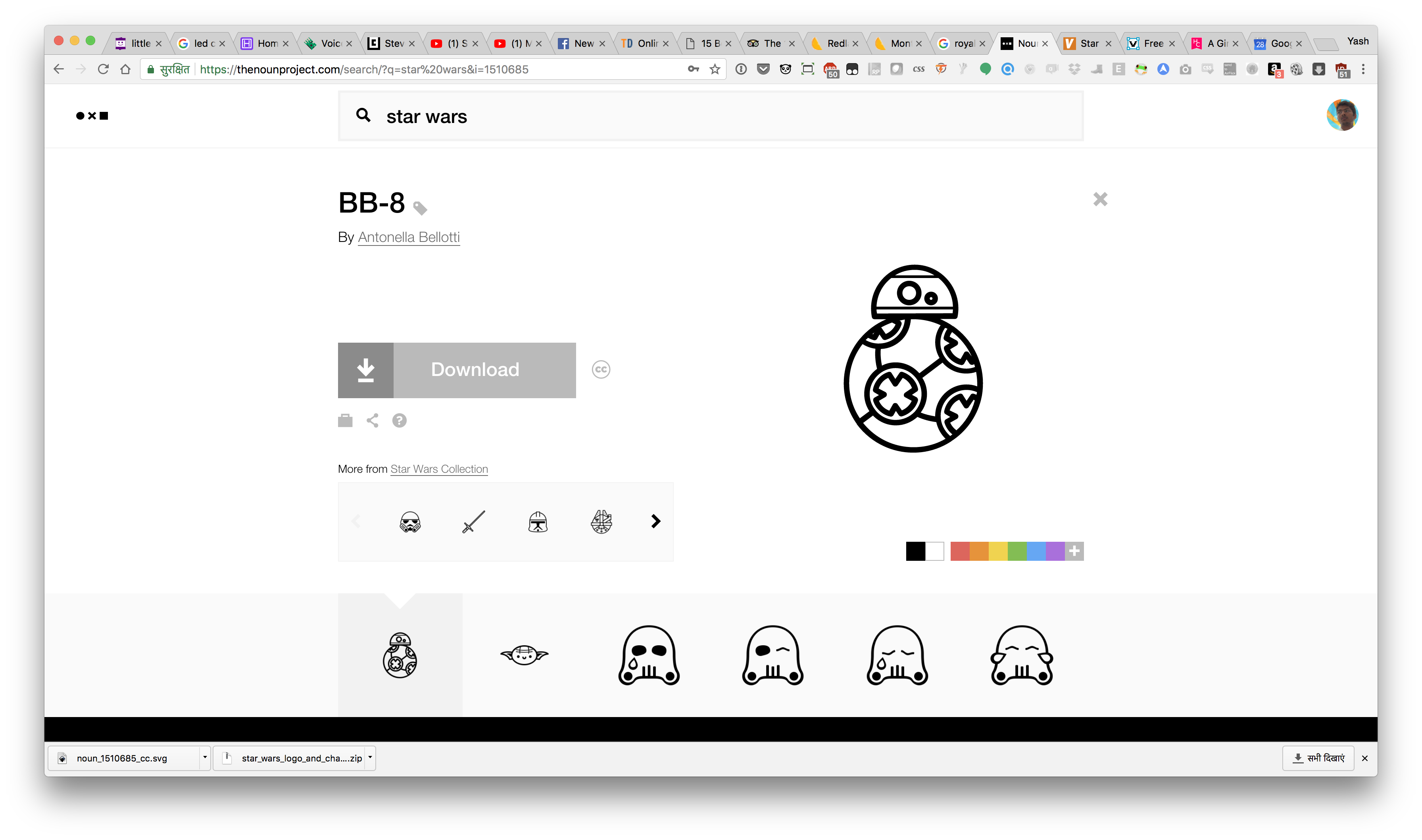Add a custom color with plus swatch
The image size is (1422, 840).
tap(1074, 551)
